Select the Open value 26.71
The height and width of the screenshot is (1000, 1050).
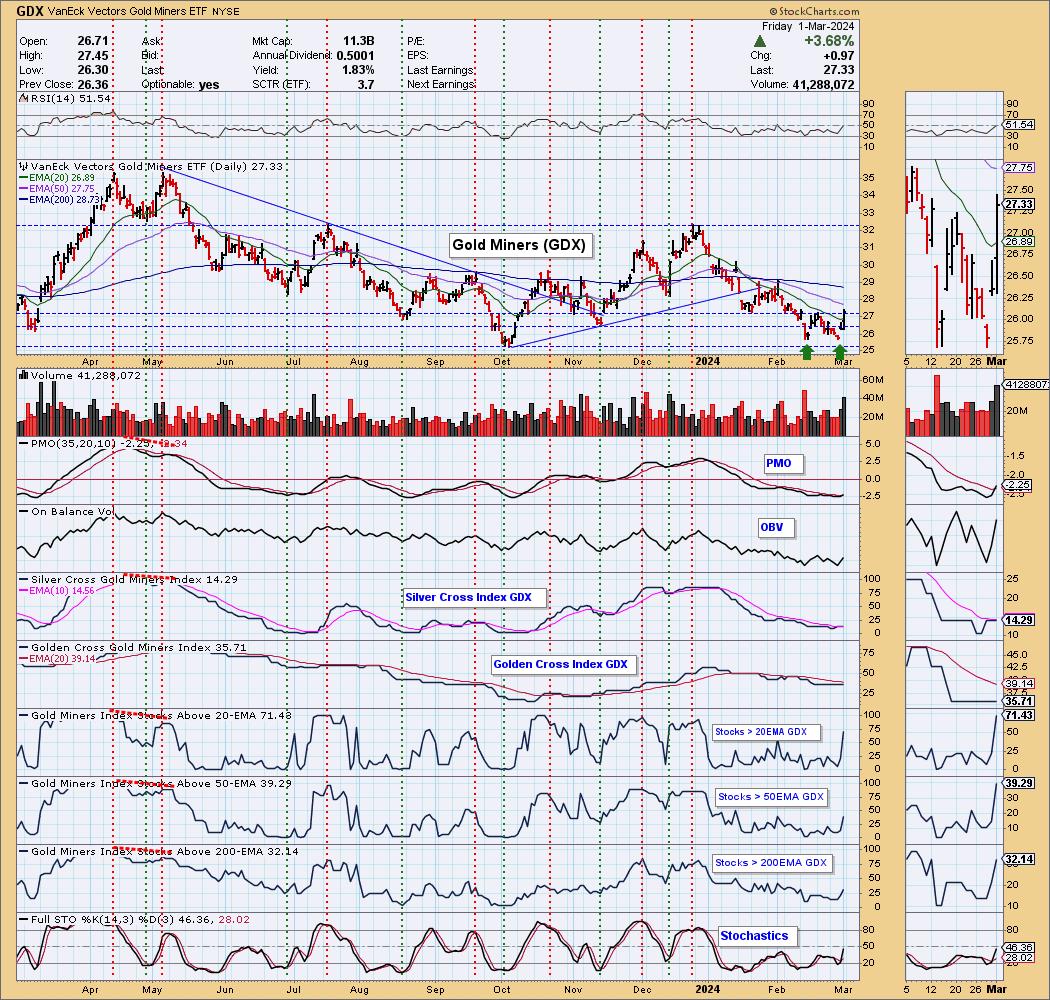click(x=92, y=41)
